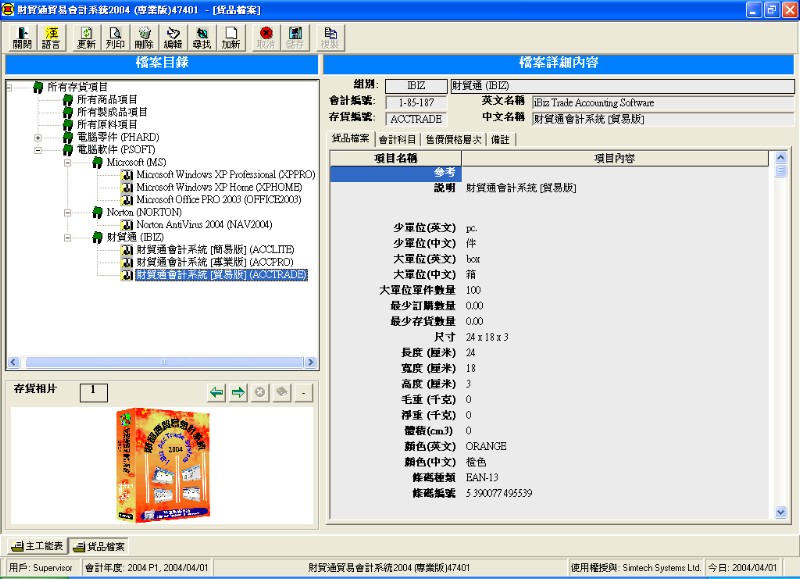Click the 列印 print toolbar icon
Image resolution: width=800 pixels, height=579 pixels.
coord(115,38)
